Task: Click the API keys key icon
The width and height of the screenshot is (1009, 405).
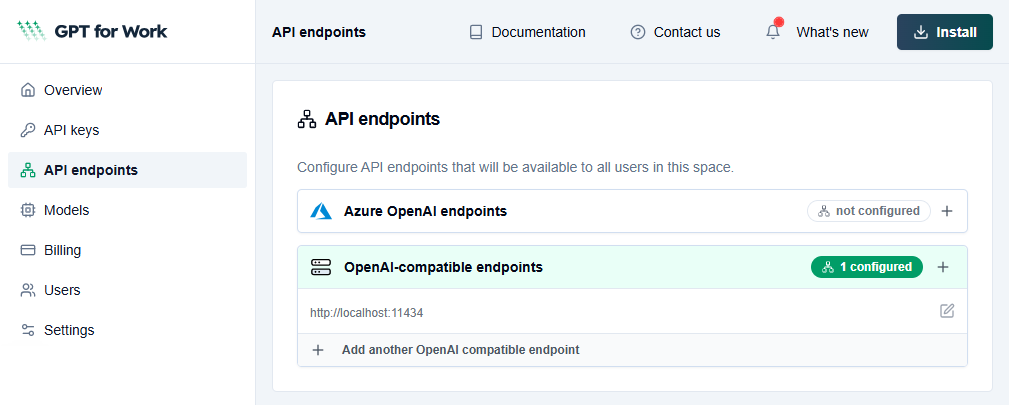Action: 28,130
